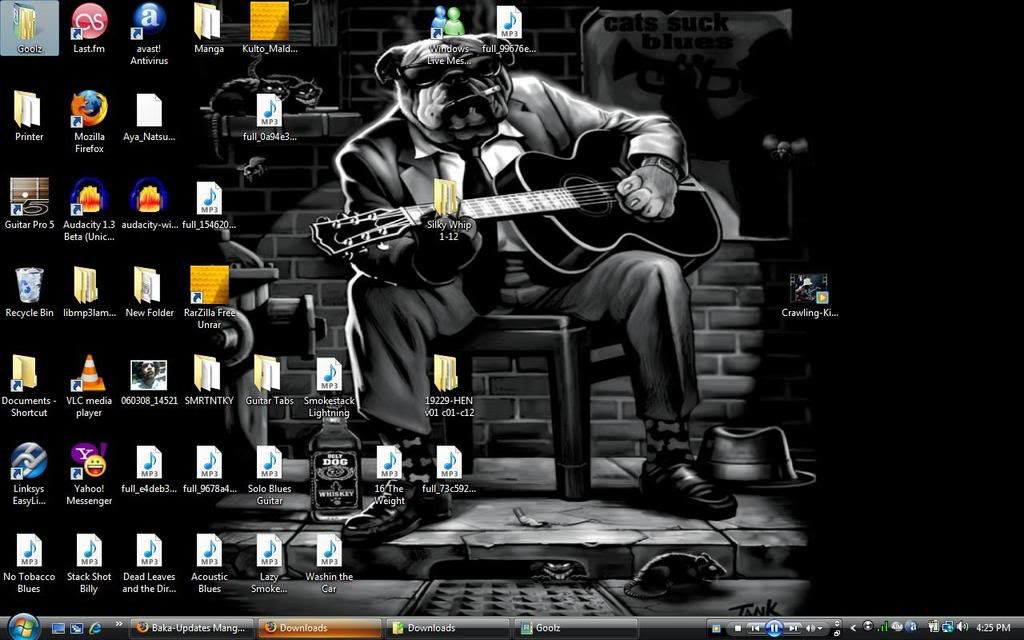1024x640 pixels.
Task: Select the audacity-wi... installer icon
Action: pyautogui.click(x=149, y=203)
